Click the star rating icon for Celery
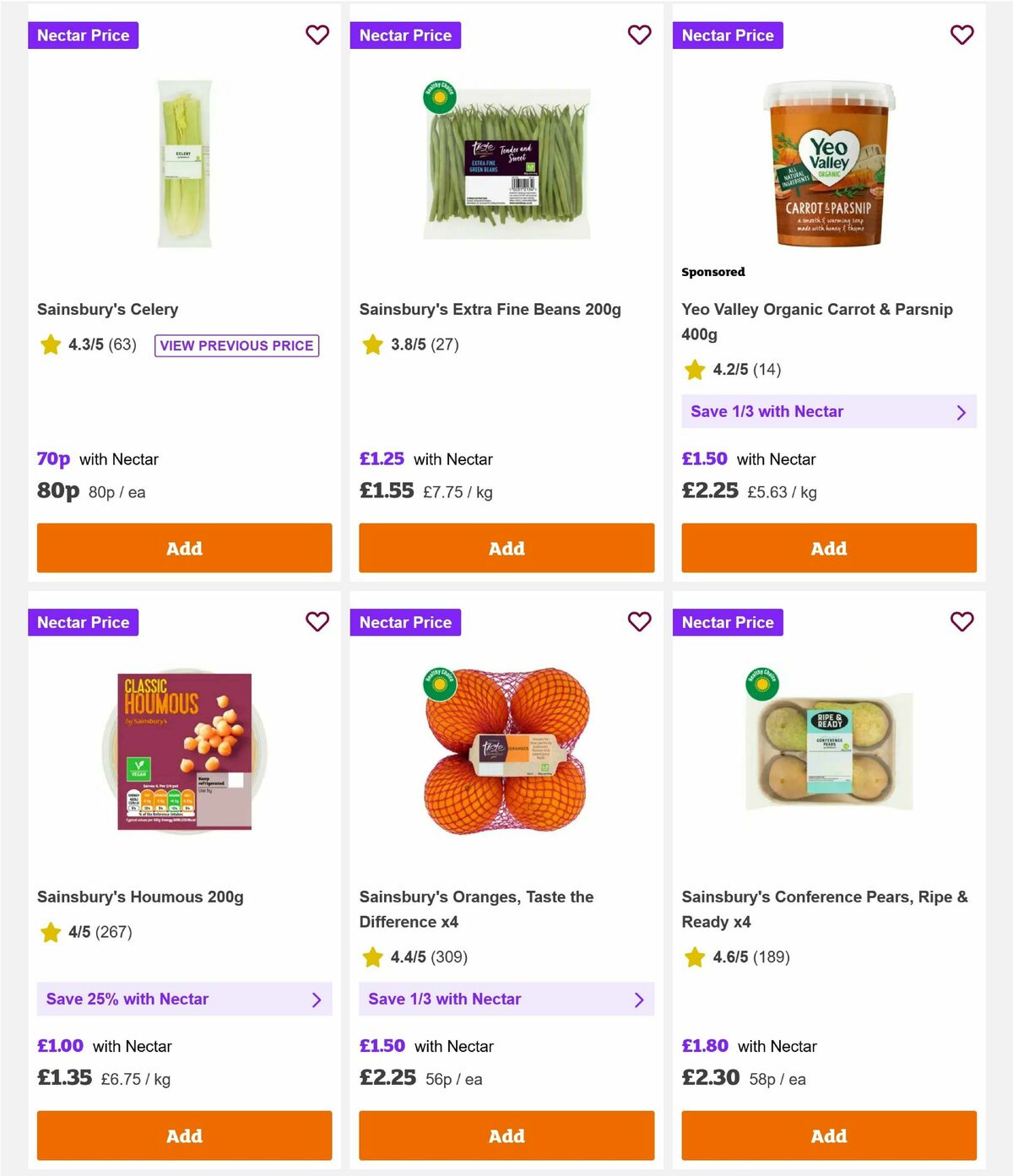 50,344
